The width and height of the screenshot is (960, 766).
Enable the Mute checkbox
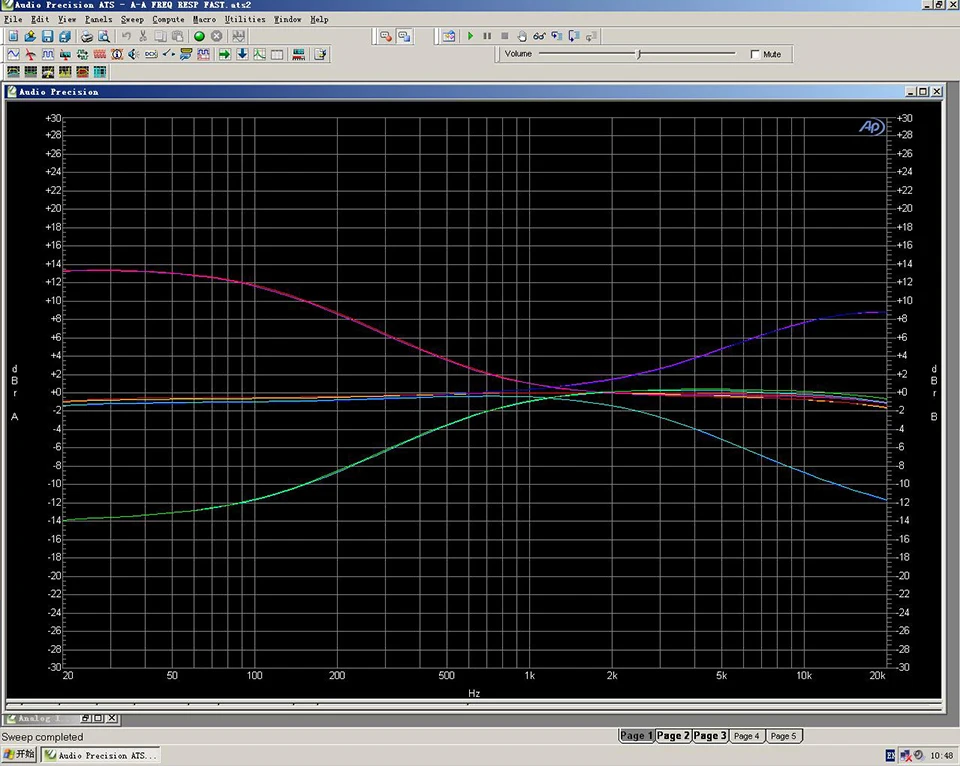(755, 54)
